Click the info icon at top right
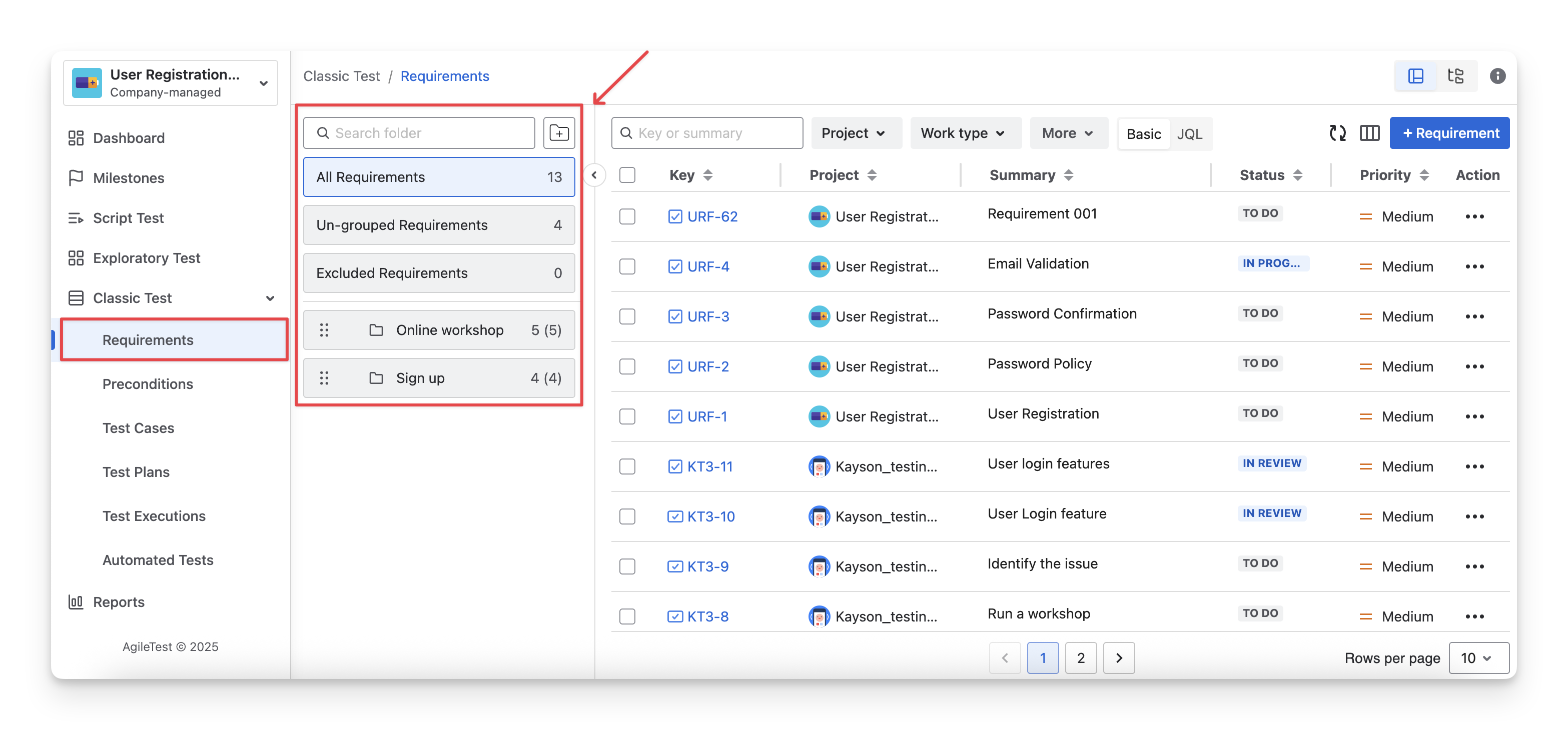 click(1497, 76)
